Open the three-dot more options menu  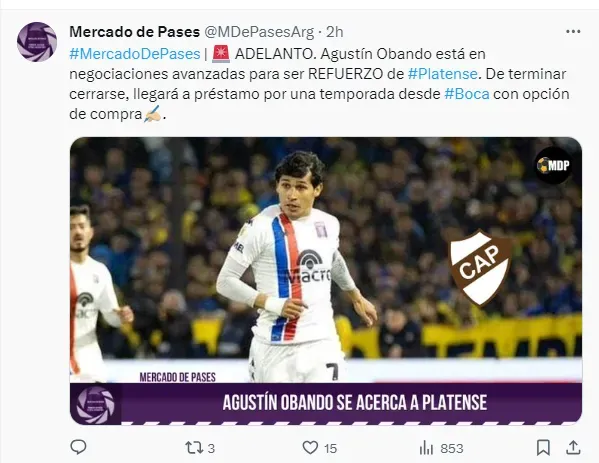pos(573,32)
